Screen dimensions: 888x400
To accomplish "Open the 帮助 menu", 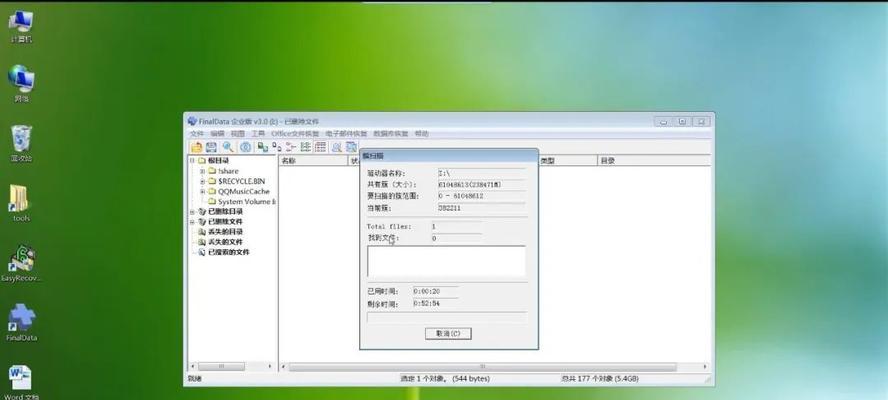I will (x=421, y=134).
